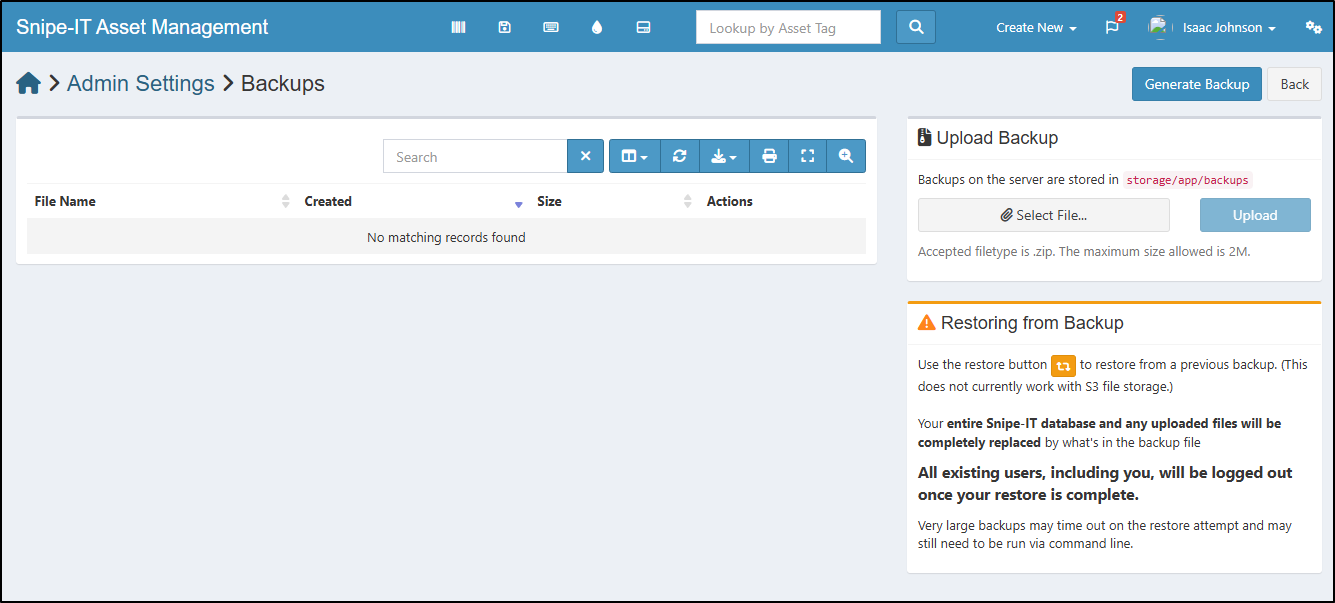Open the table columns selector dropdown
The image size is (1335, 603).
634,156
